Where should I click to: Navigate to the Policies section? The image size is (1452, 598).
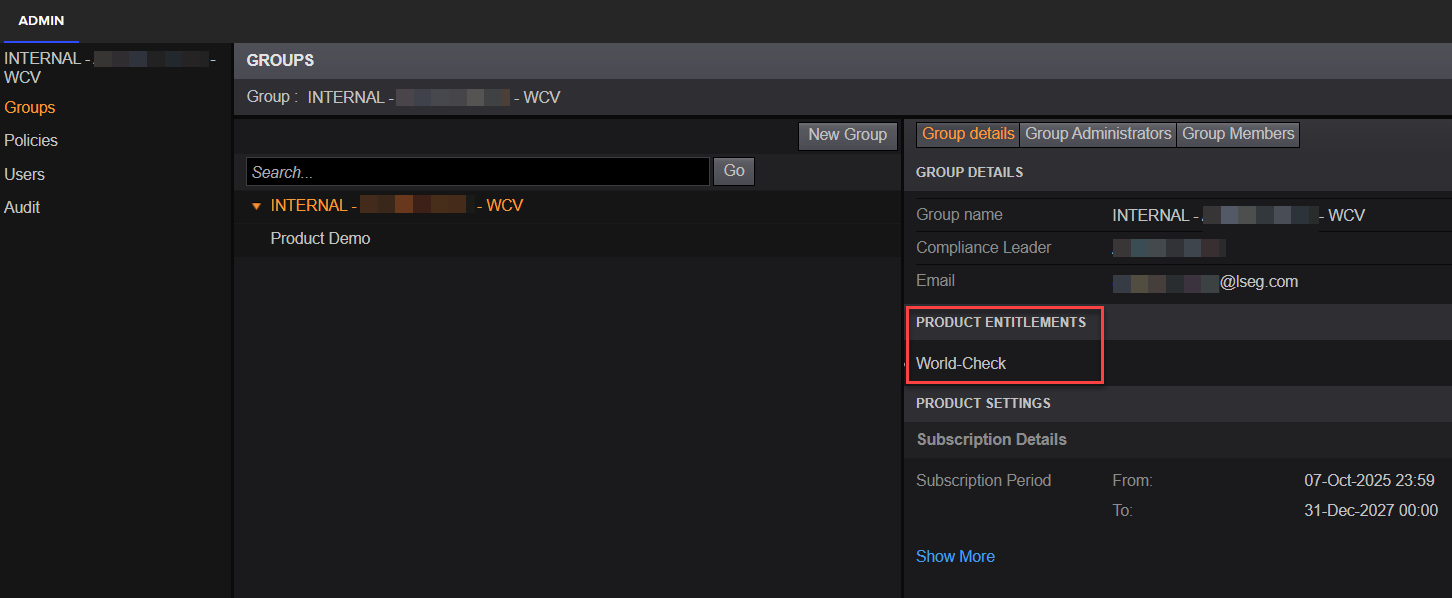pyautogui.click(x=30, y=140)
